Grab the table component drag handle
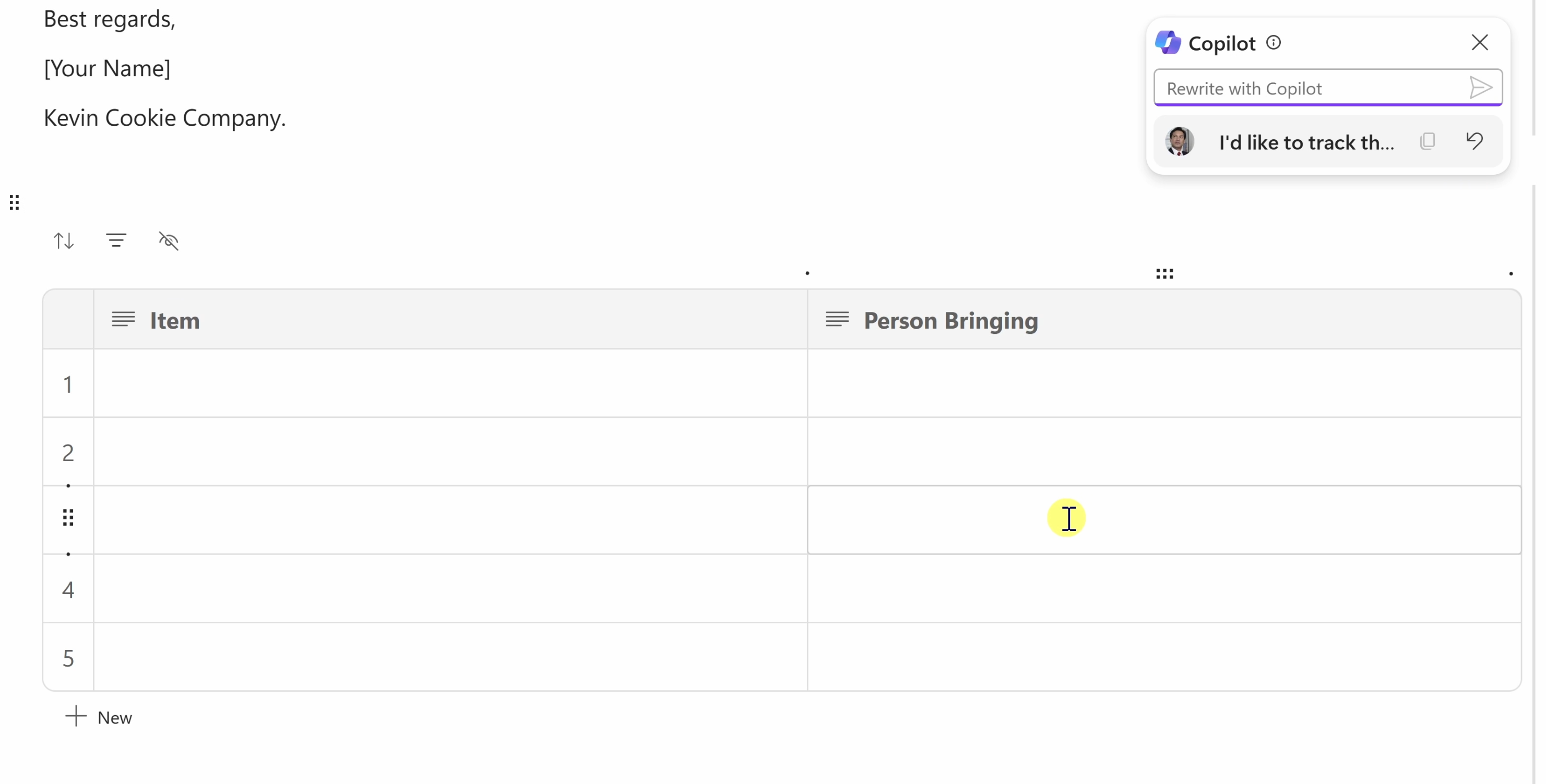The height and width of the screenshot is (784, 1546). tap(15, 203)
